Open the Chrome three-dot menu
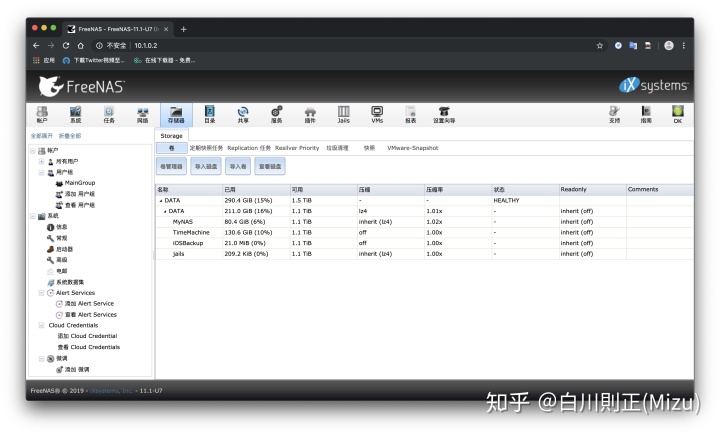The height and width of the screenshot is (435, 720). tap(684, 45)
